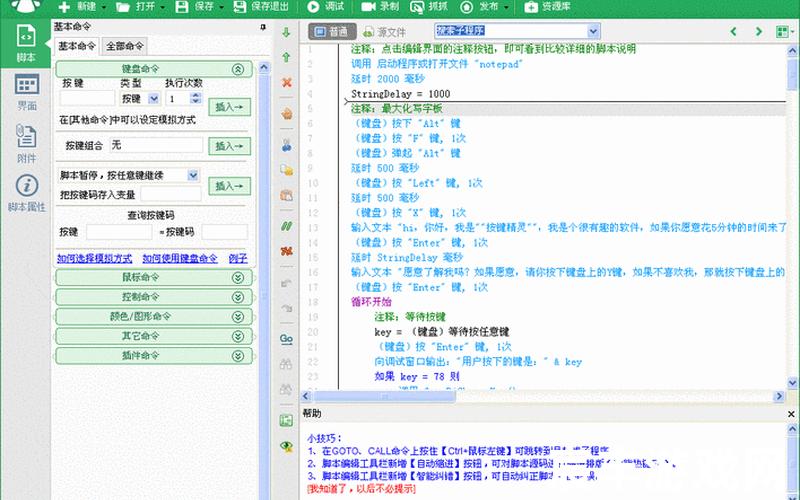Viewport: 800px width, 500px height.
Task: Click the green layout icon above the eye
Action: click(286, 420)
